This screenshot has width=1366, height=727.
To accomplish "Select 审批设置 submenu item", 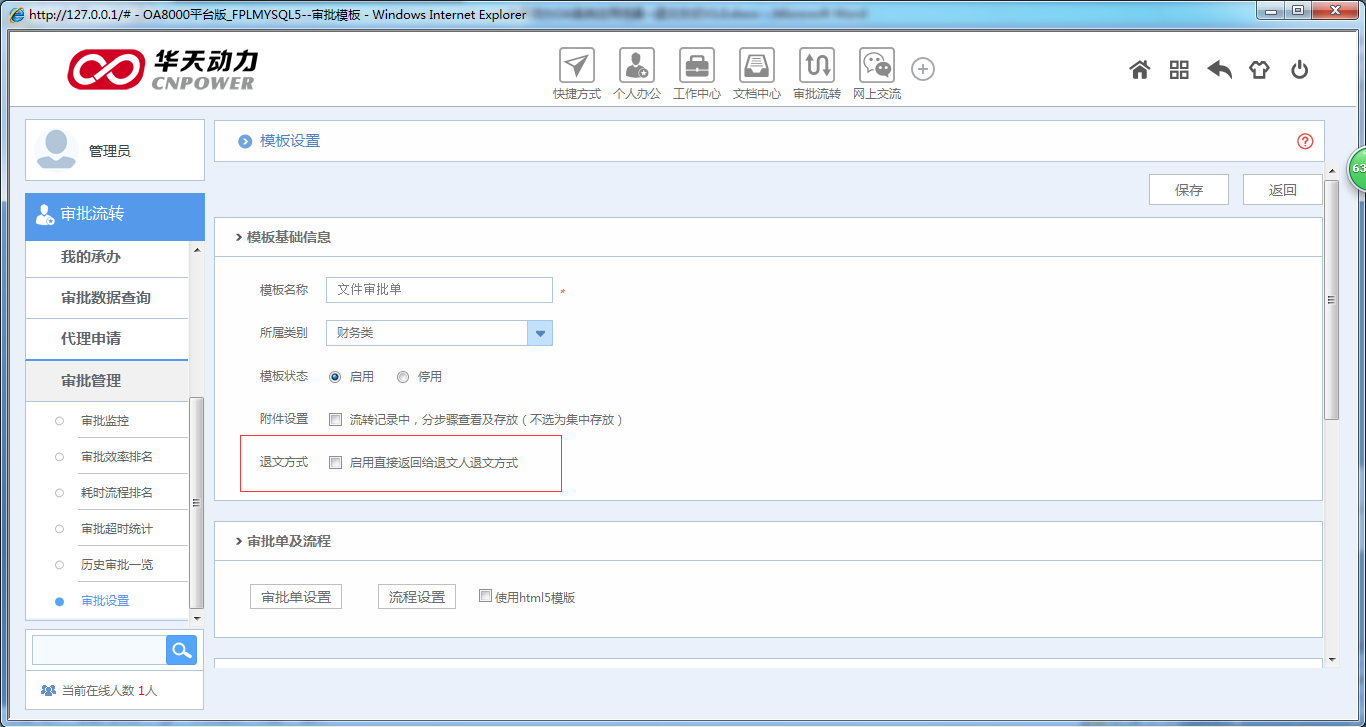I will (107, 600).
